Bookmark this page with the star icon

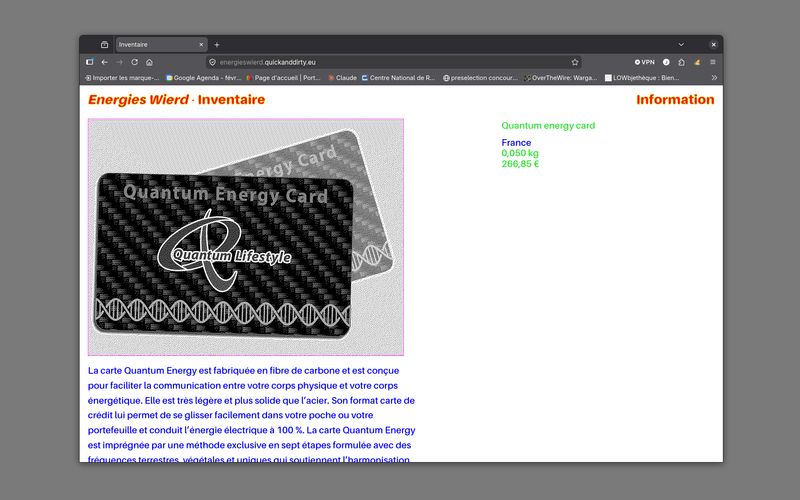[x=575, y=62]
